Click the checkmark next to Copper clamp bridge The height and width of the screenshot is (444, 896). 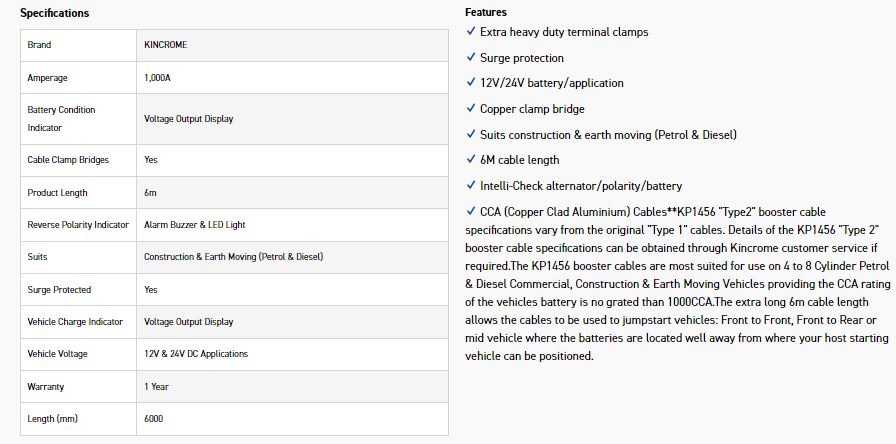pyautogui.click(x=471, y=109)
